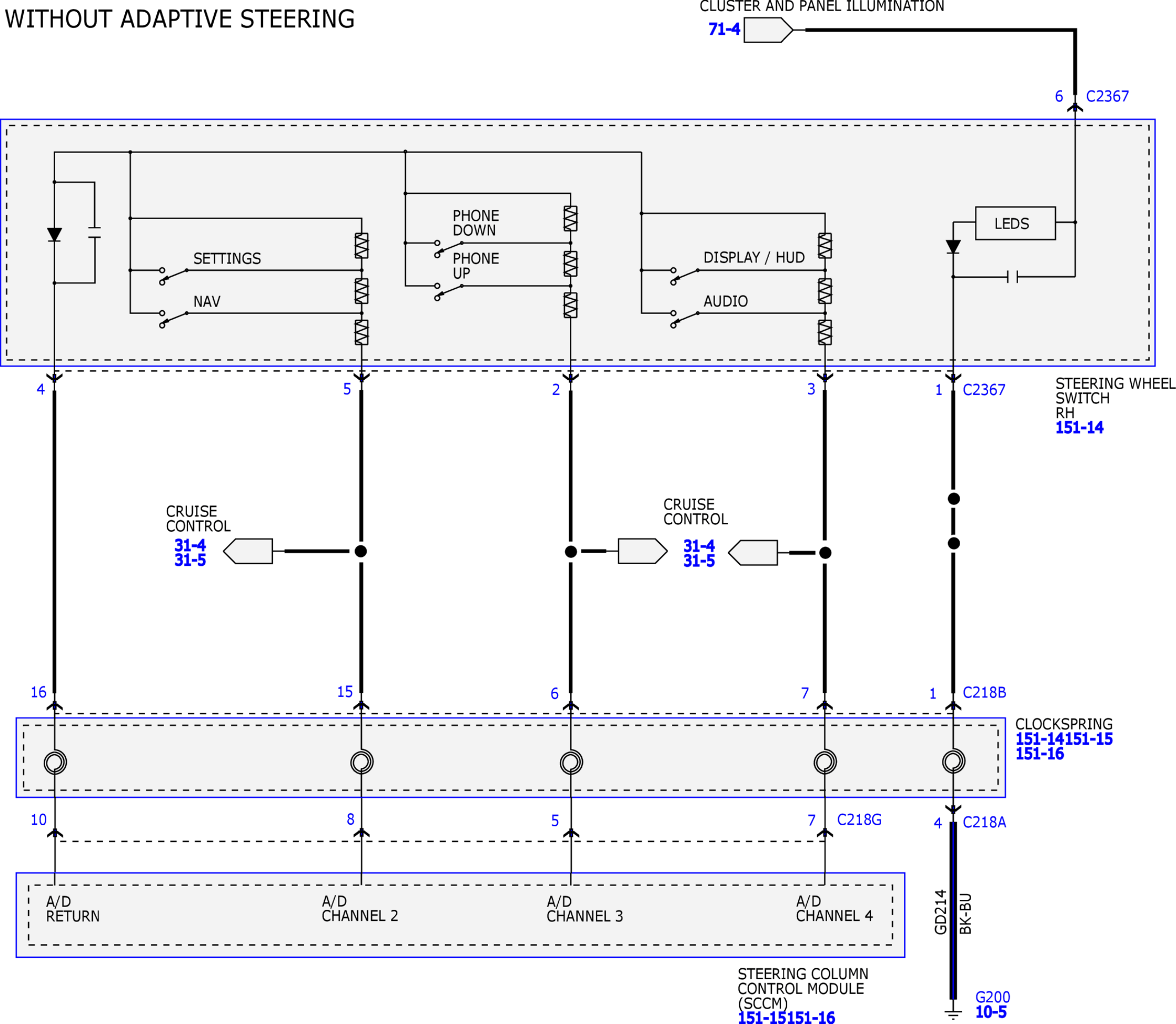Image resolution: width=1176 pixels, height=1024 pixels.
Task: Click the clockspring coil above pin 4 C218A
Action: tap(953, 761)
